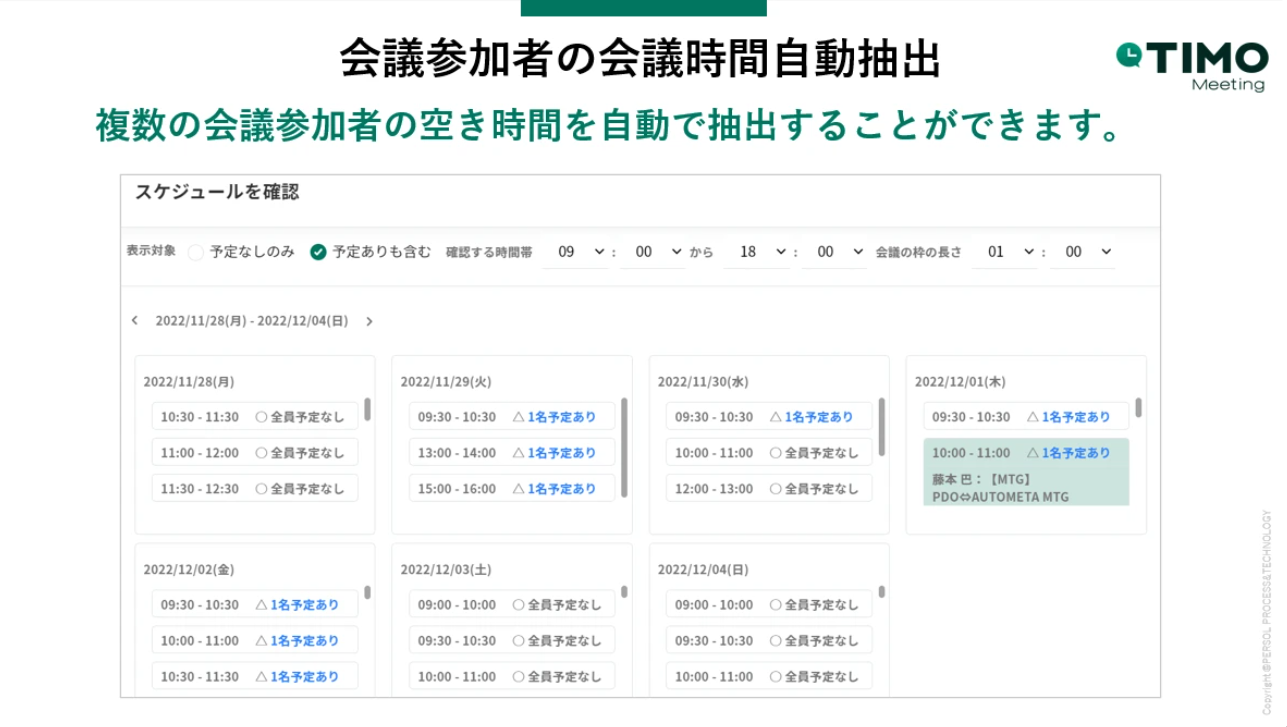1287x727 pixels.
Task: Select 09:30 - 10:30 slot on 12/01
Action: coord(1026,417)
